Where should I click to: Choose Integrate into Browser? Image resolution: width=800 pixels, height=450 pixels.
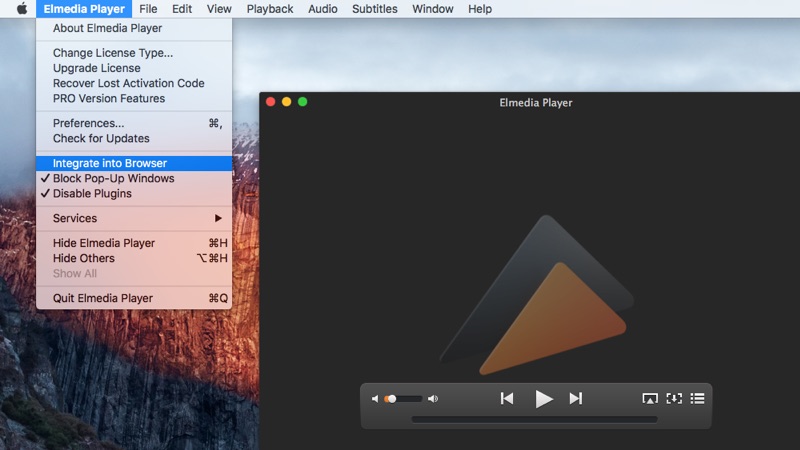point(134,163)
